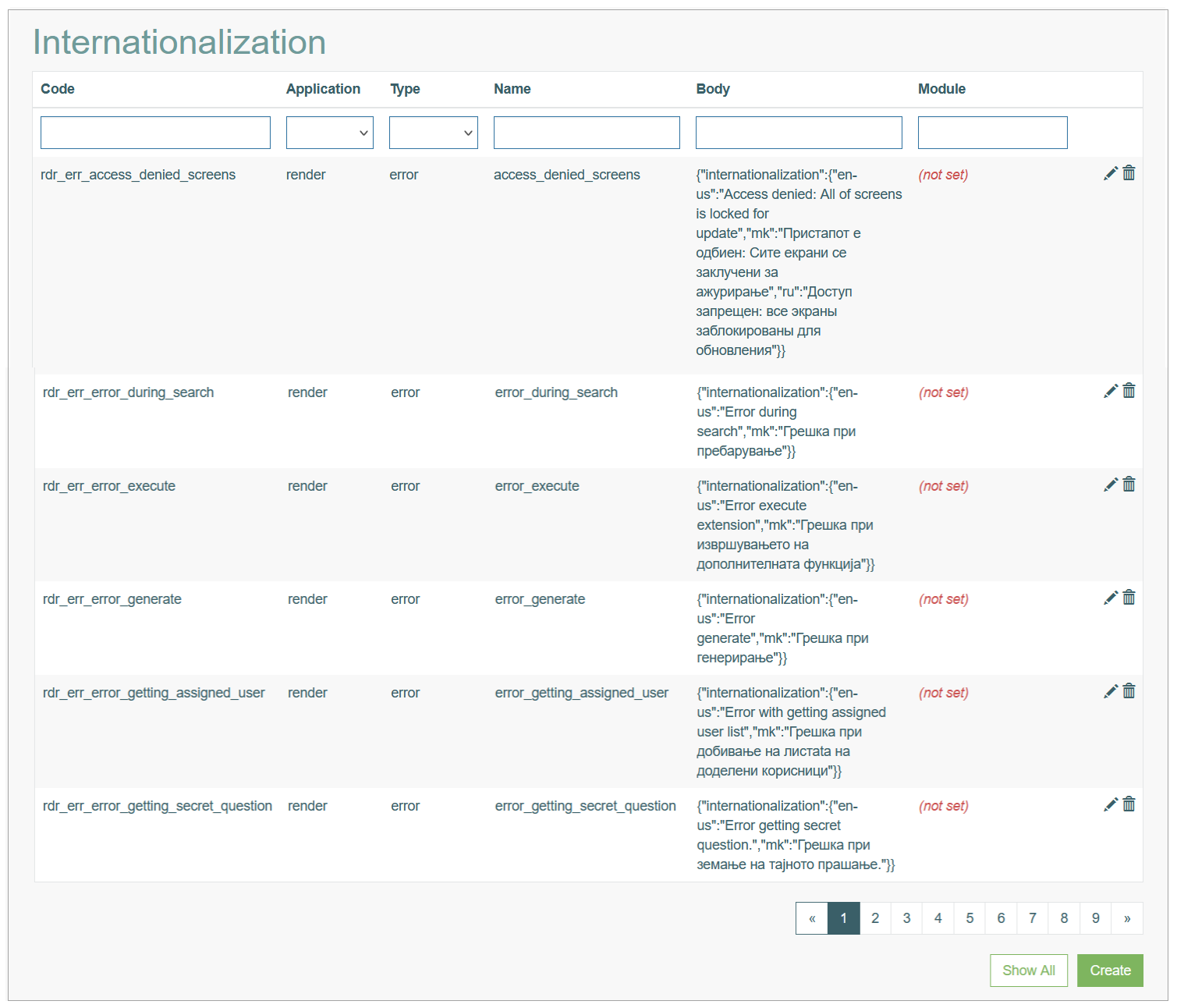Screen dimensions: 1177x1008
Task: Edit the rdr_err_error_execute row
Action: [x=1111, y=485]
